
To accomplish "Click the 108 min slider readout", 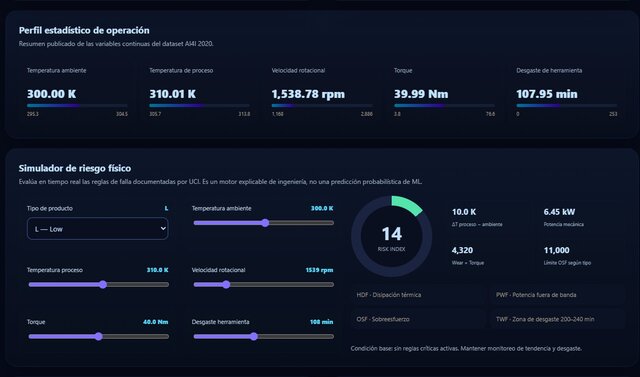I will (321, 322).
